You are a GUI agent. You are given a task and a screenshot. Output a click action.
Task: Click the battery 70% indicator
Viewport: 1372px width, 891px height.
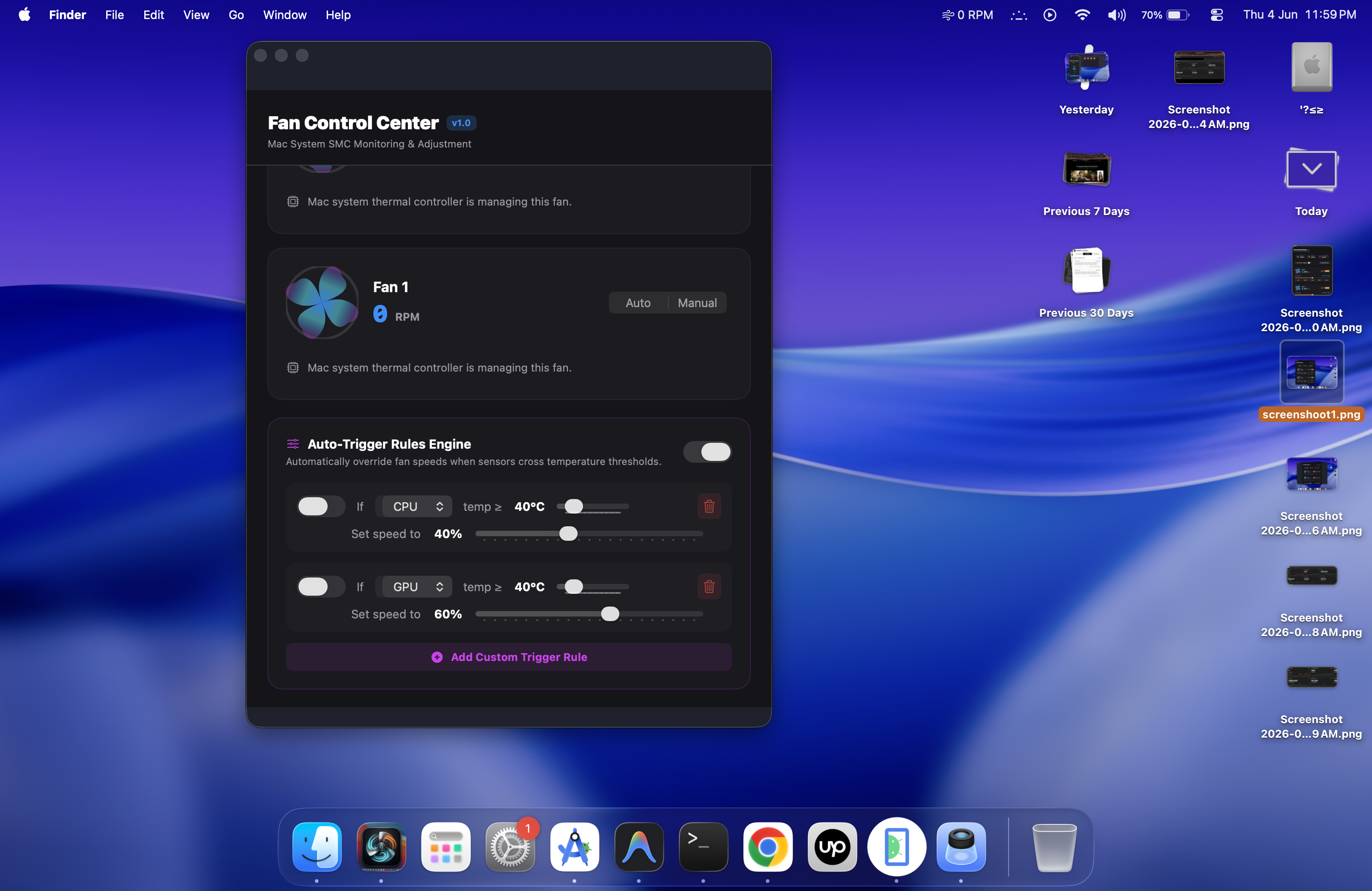coord(1165,15)
